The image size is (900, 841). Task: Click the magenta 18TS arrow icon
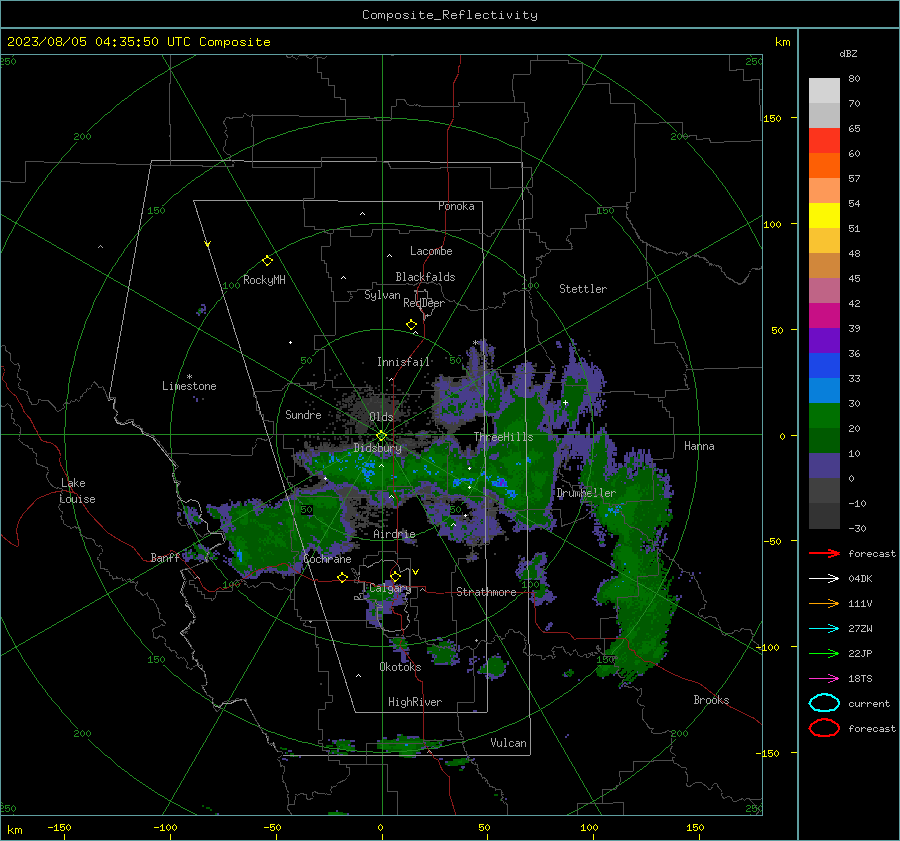point(824,679)
